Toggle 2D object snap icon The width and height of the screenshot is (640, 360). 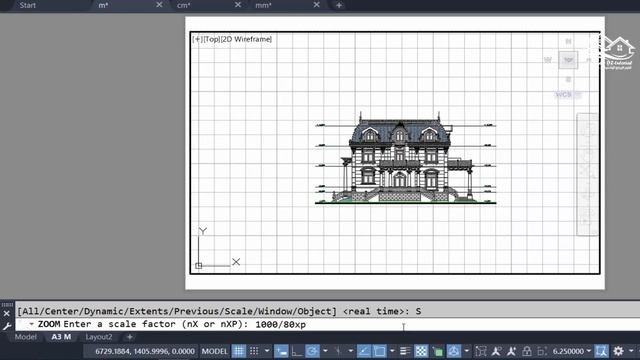click(x=379, y=351)
